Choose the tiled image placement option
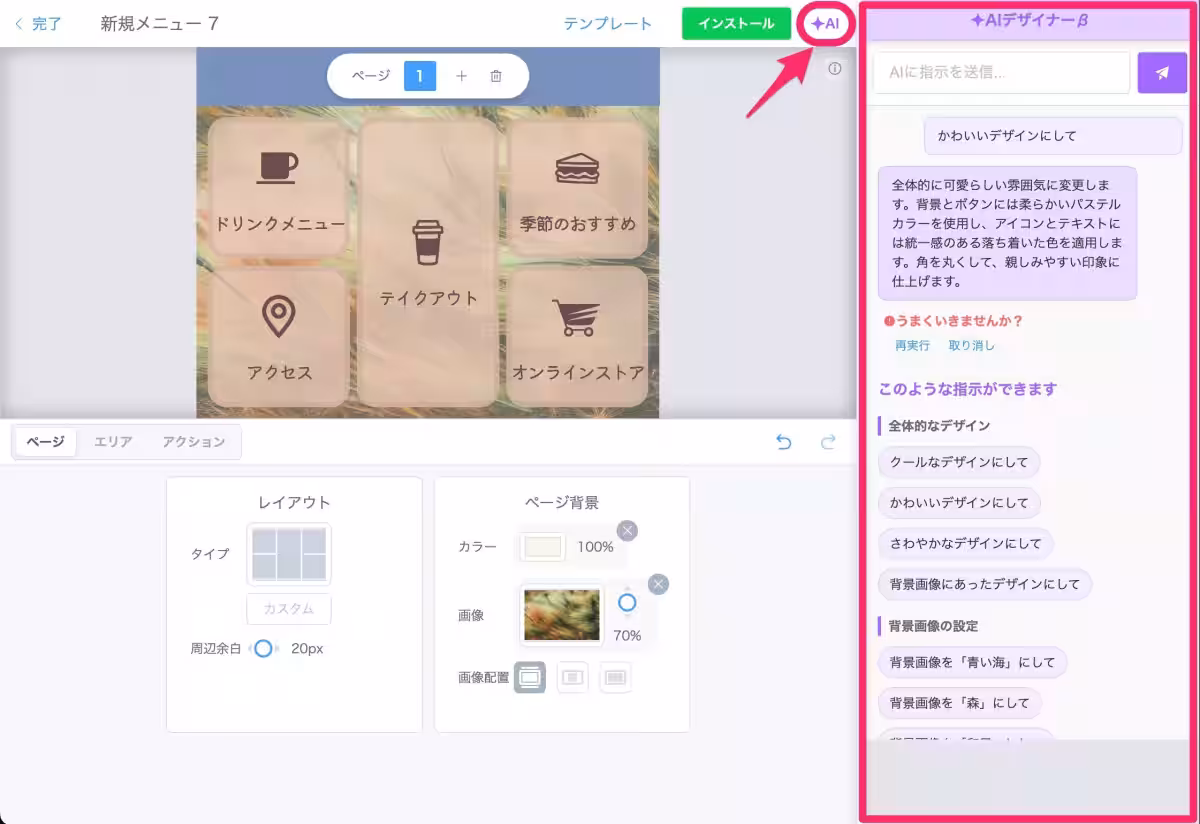Screen dimensions: 1200x824 click(615, 677)
